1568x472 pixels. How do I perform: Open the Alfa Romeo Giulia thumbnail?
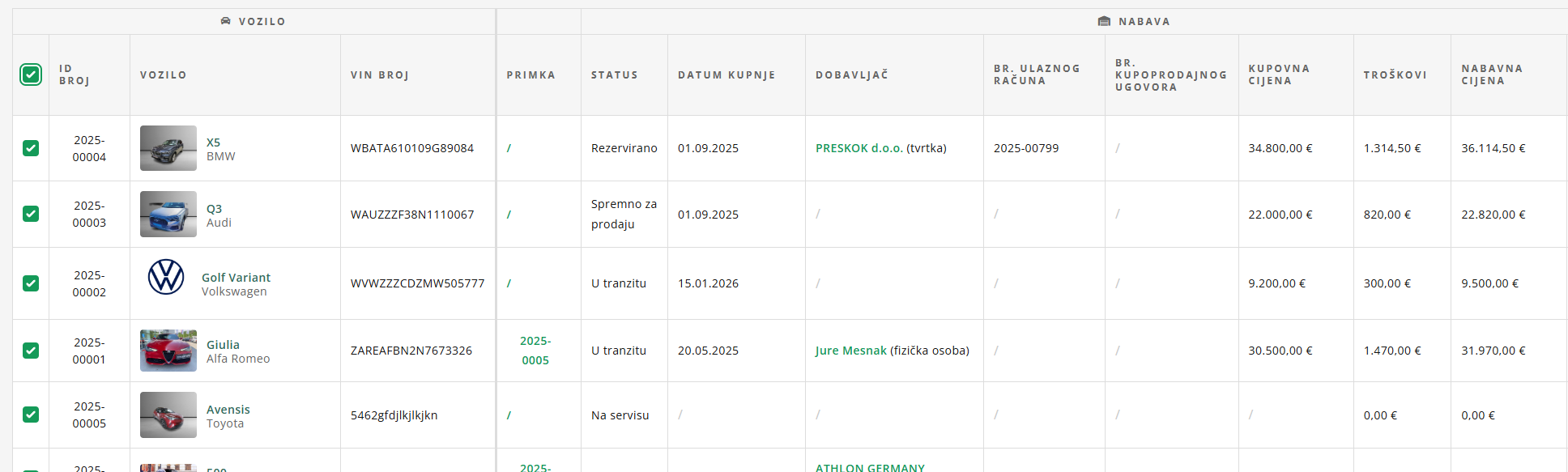[168, 351]
